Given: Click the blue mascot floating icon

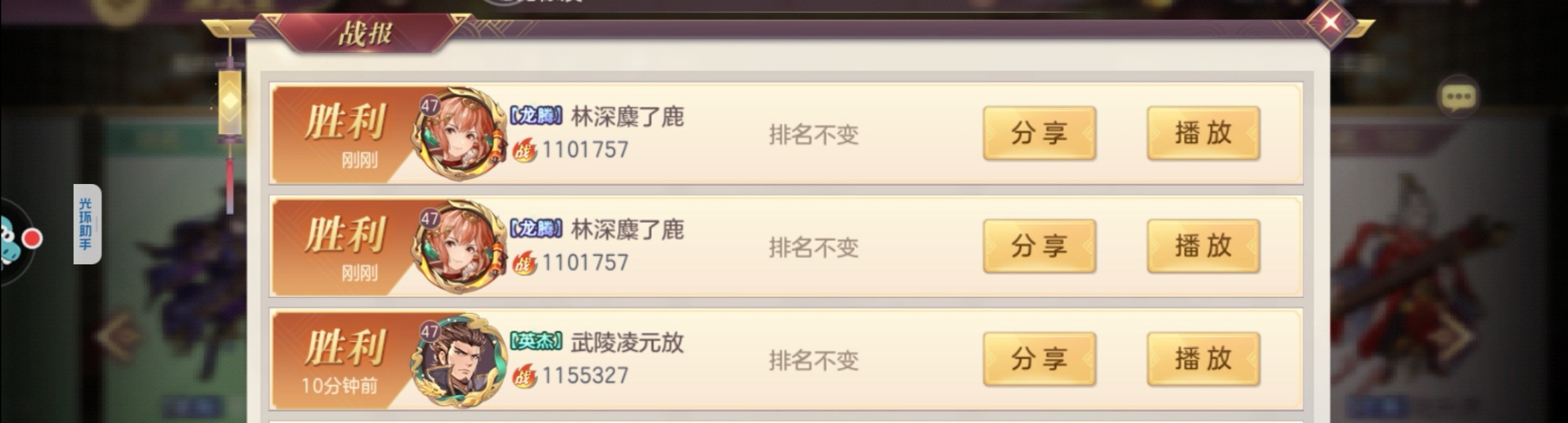Looking at the screenshot, I should tap(8, 241).
